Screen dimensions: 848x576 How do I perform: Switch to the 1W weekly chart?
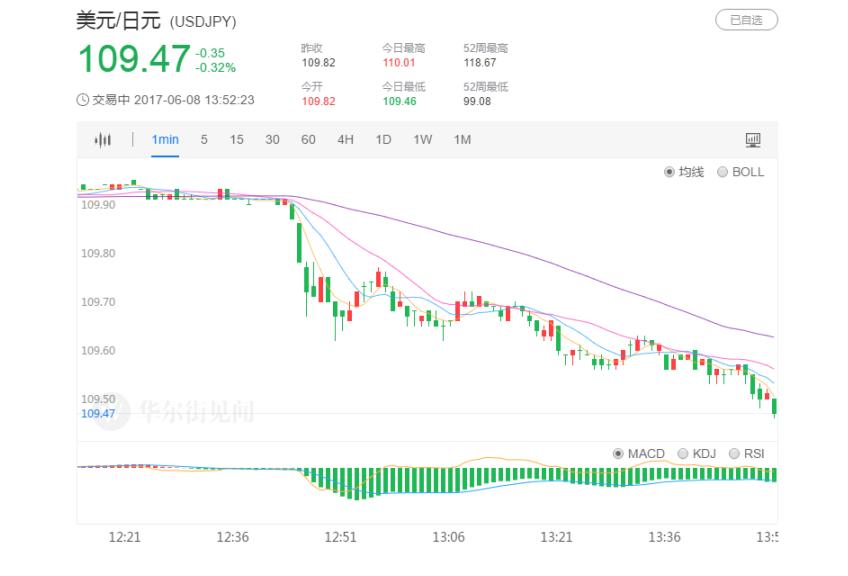tap(422, 140)
